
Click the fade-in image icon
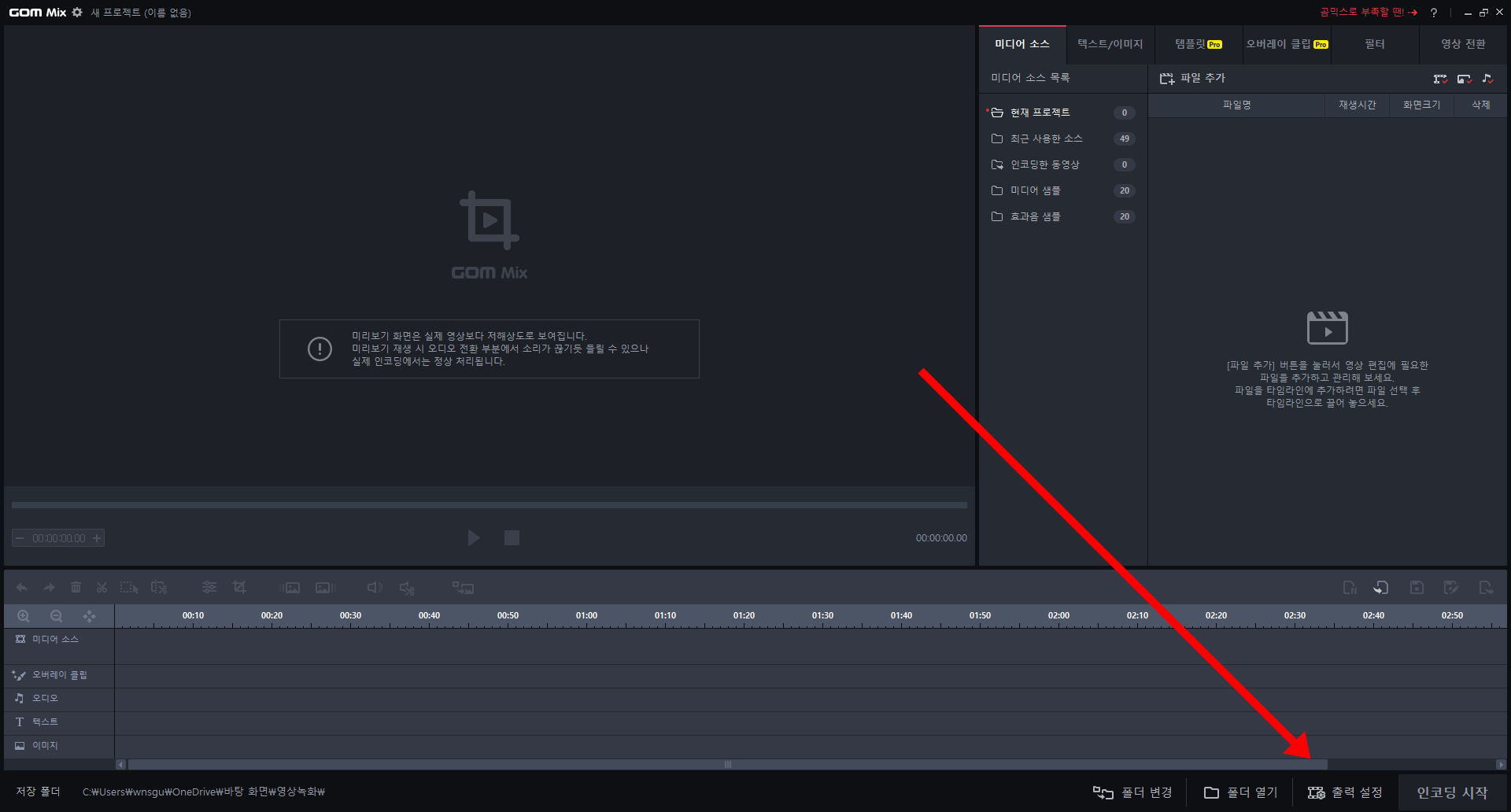(290, 588)
